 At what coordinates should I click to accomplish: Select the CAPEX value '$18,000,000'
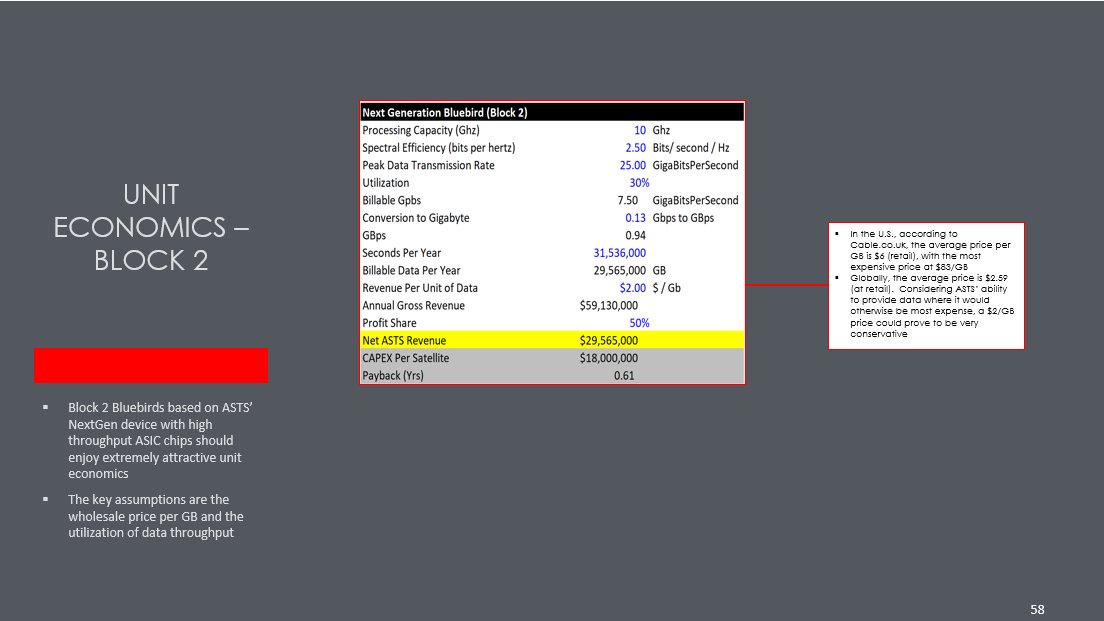pos(609,358)
